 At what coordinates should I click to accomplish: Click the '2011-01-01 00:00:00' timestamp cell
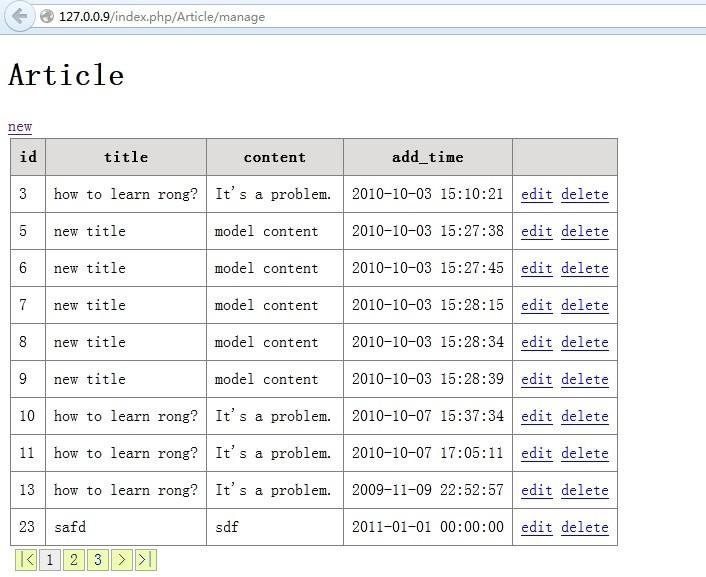(428, 527)
